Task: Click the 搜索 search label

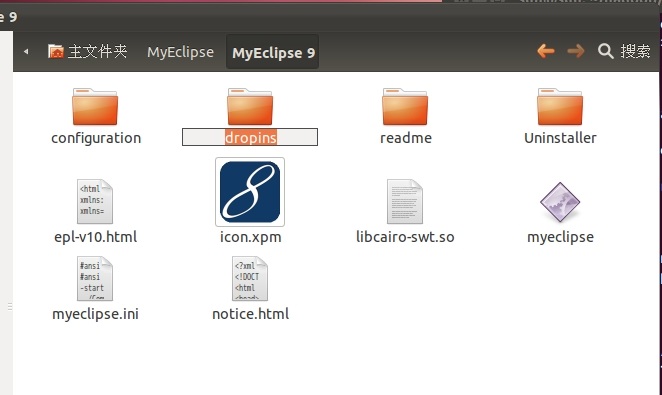Action: coord(635,51)
